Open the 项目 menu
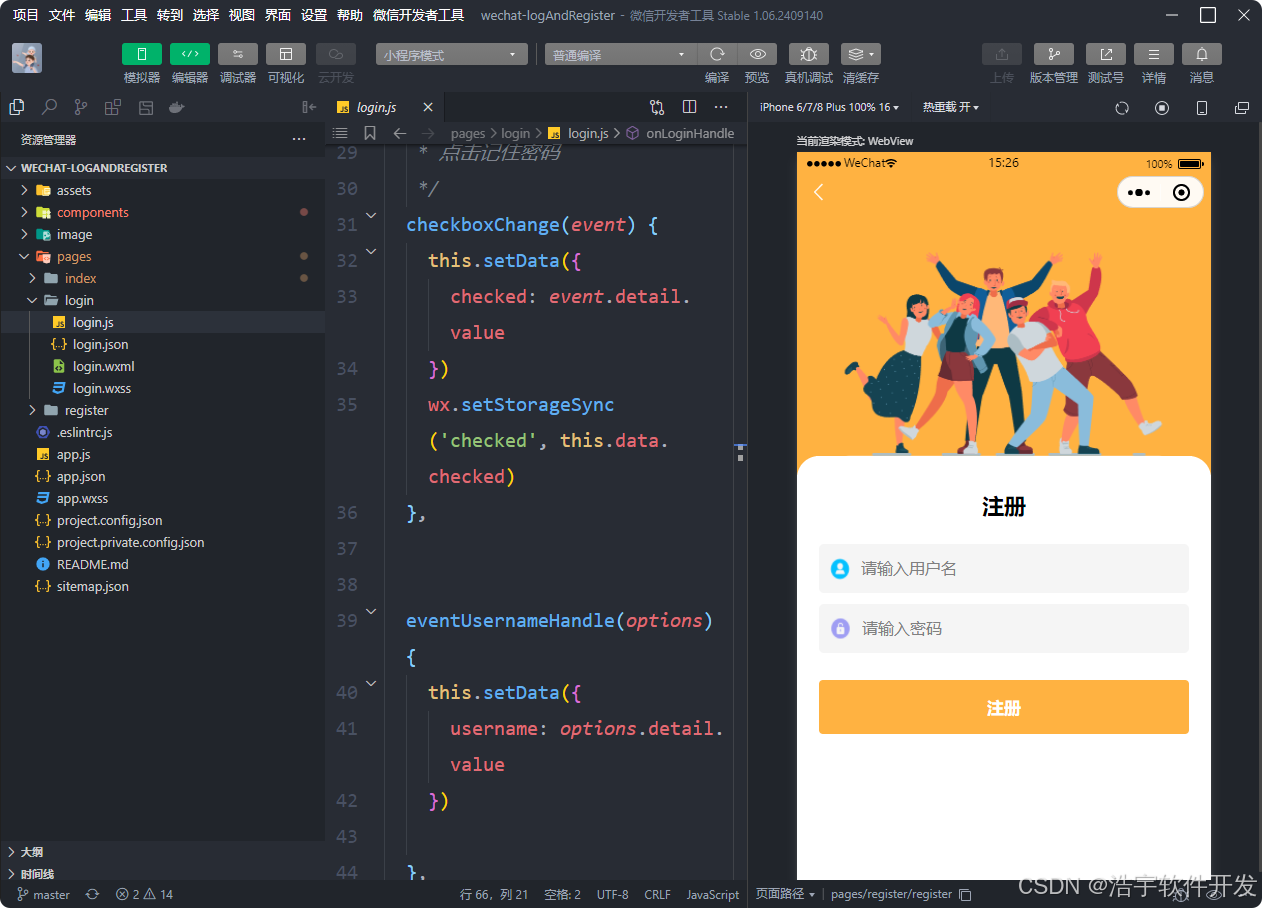The image size is (1262, 908). tap(26, 15)
